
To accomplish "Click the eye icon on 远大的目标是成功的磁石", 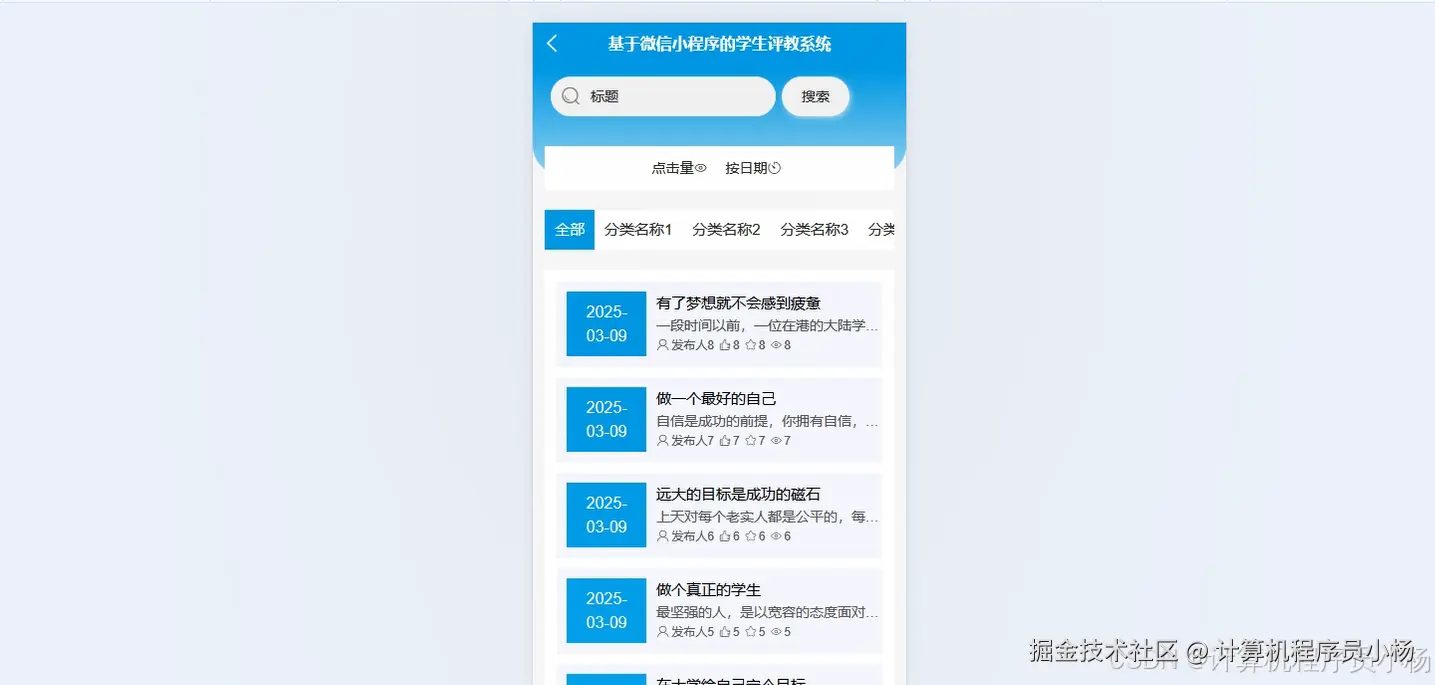I will (775, 536).
